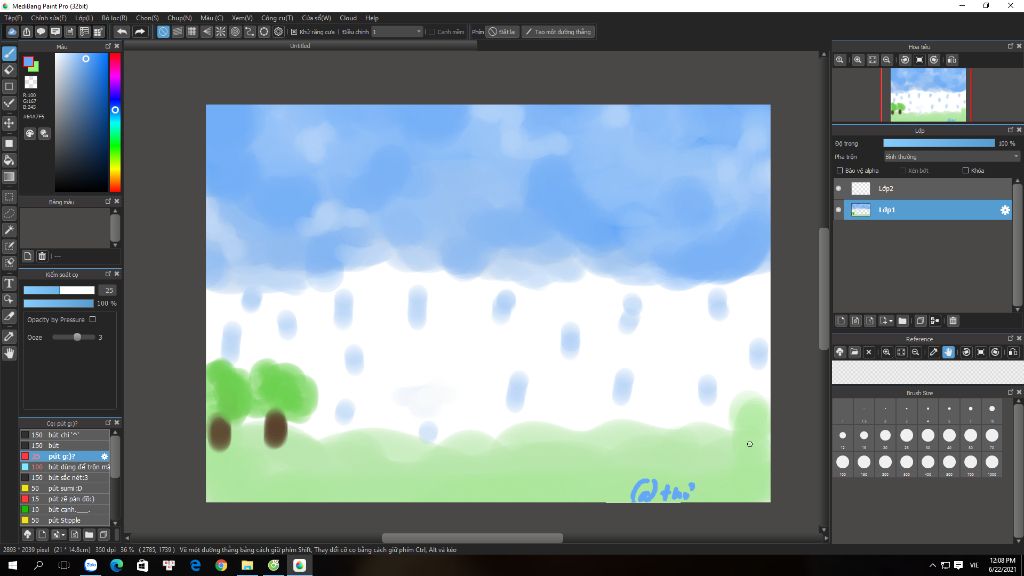1024x576 pixels.
Task: Select the Hand tool in left toolbar
Action: coord(9,353)
